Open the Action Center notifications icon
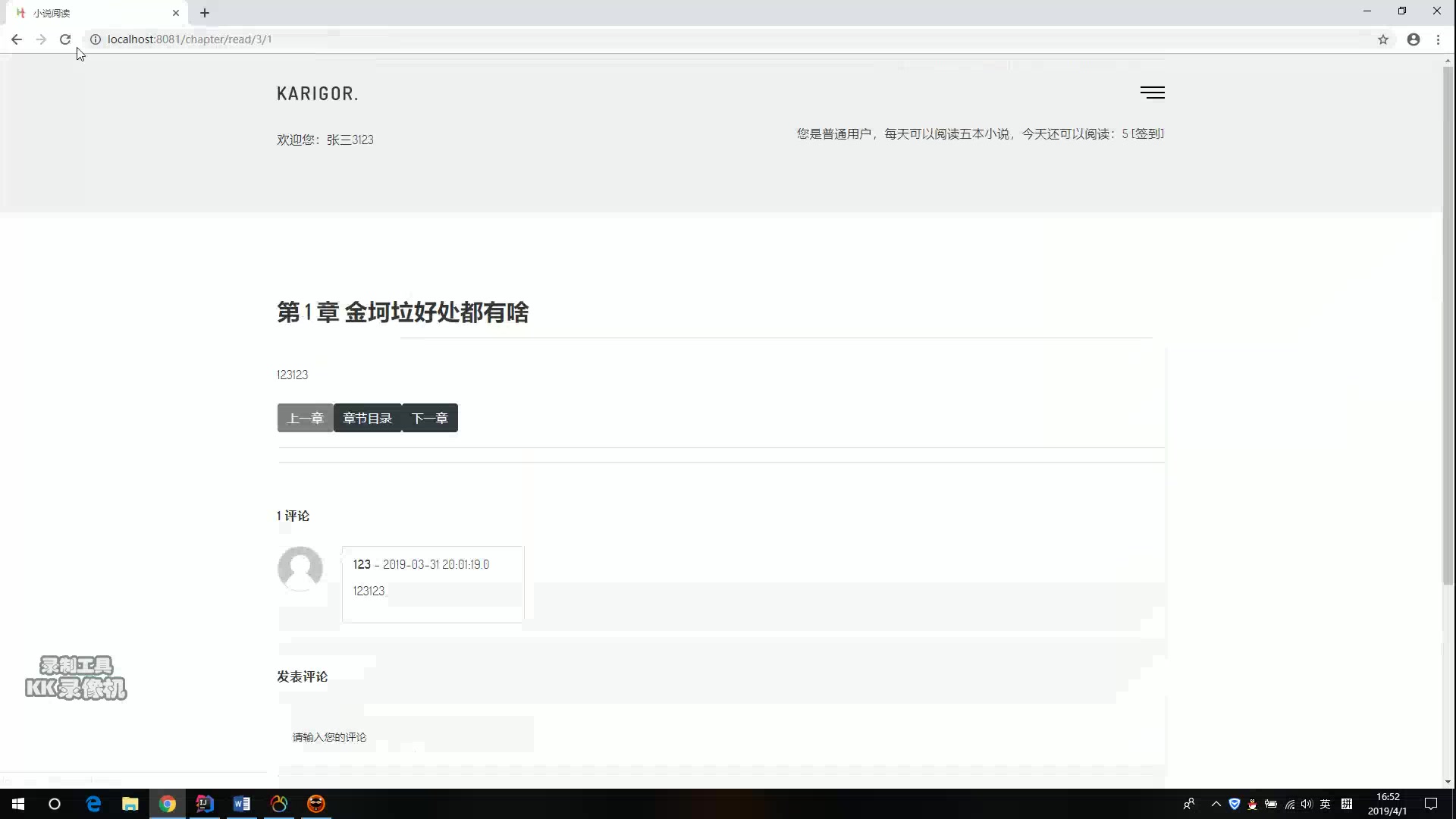The height and width of the screenshot is (819, 1456). pos(1431,804)
